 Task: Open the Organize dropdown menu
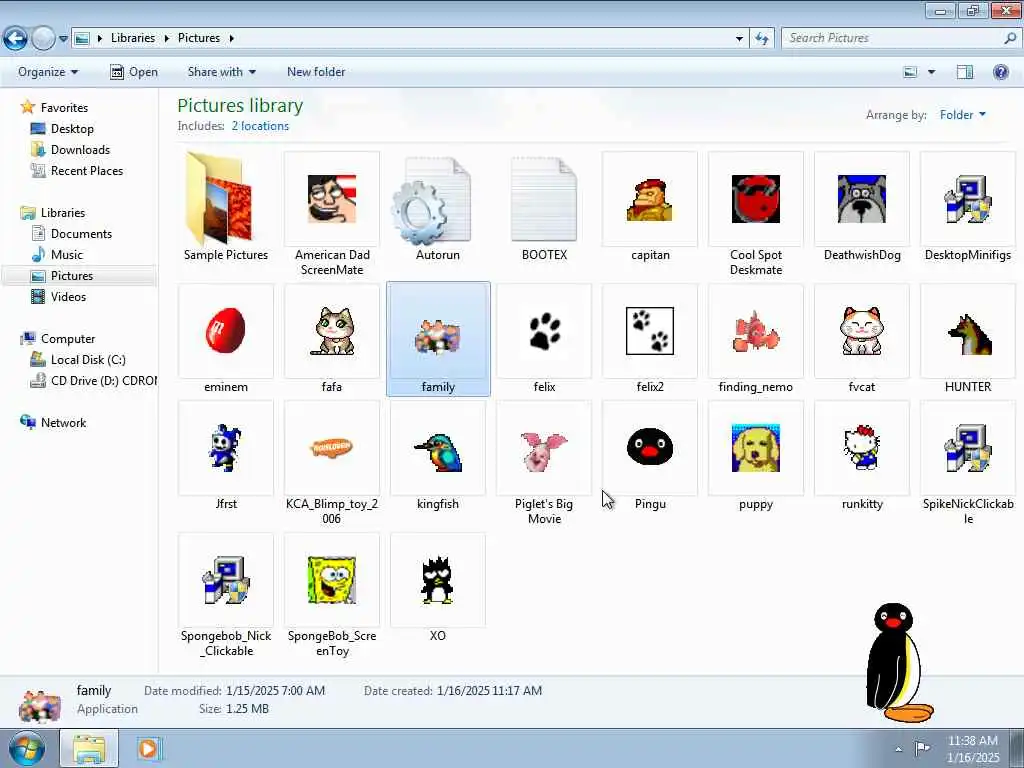click(x=48, y=72)
